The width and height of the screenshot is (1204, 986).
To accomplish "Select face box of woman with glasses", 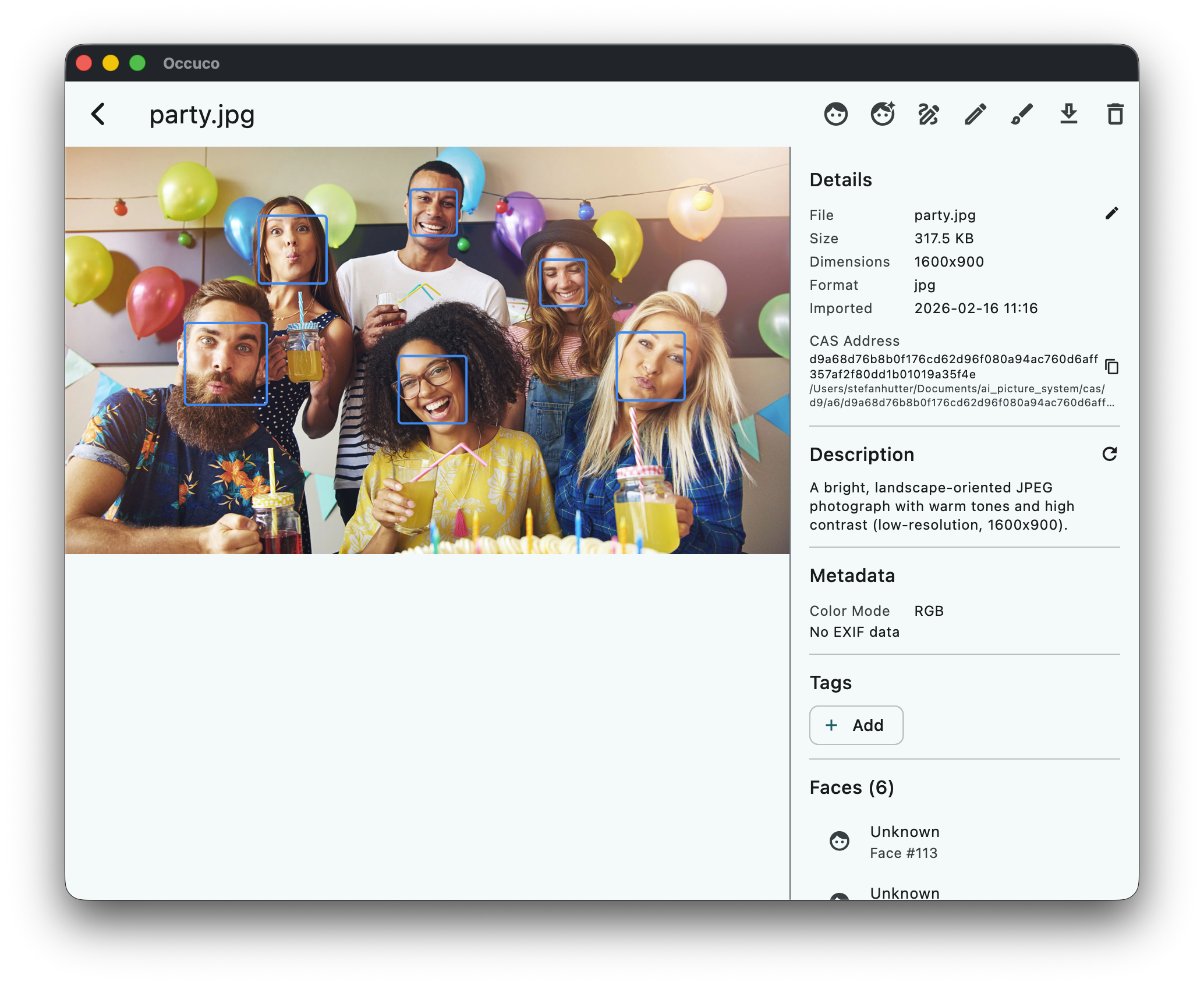I will pyautogui.click(x=432, y=389).
